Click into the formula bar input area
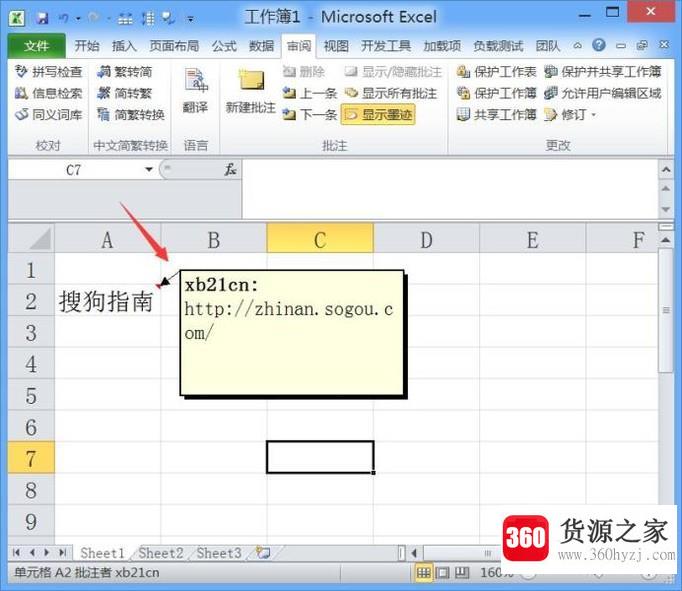Image resolution: width=682 pixels, height=591 pixels. pyautogui.click(x=450, y=188)
